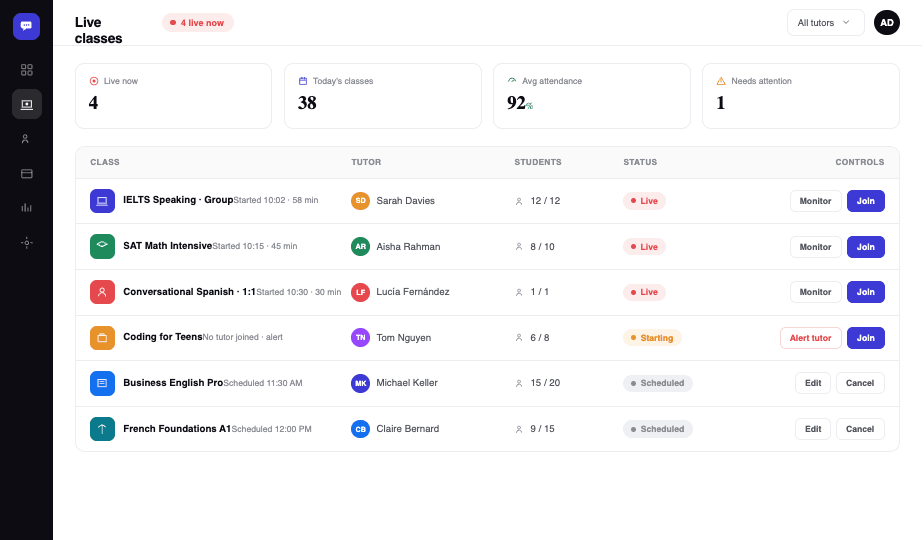The height and width of the screenshot is (540, 924).
Task: Open the Needs attention stat card
Action: coord(801,96)
